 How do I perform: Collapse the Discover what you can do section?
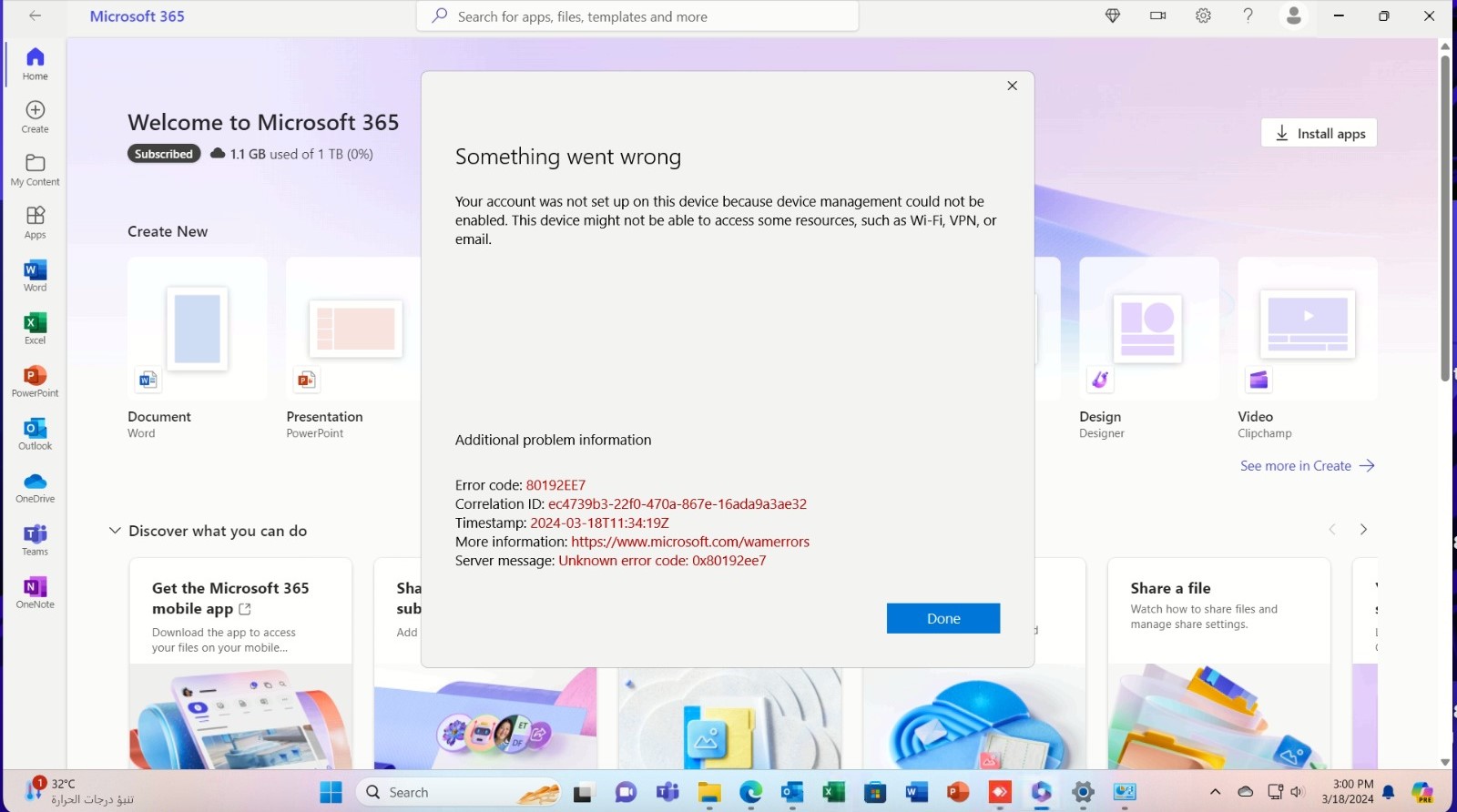(x=115, y=531)
